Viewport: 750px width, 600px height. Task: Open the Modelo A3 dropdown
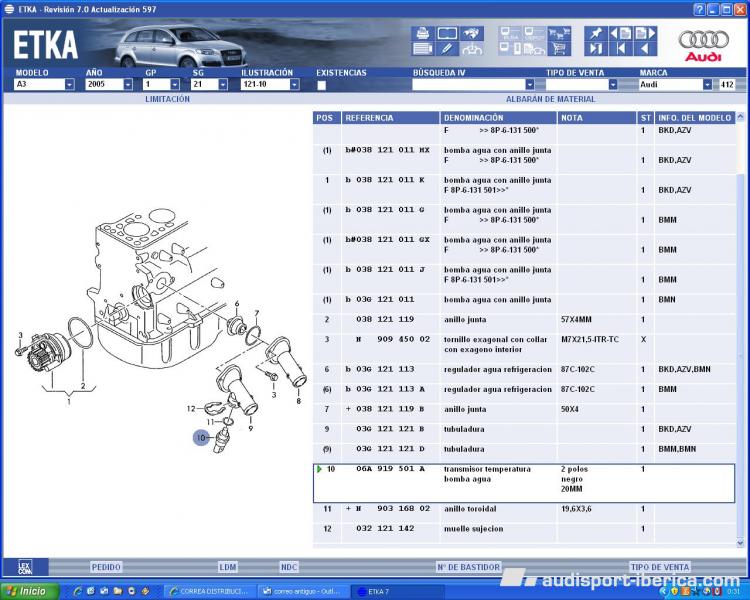70,85
